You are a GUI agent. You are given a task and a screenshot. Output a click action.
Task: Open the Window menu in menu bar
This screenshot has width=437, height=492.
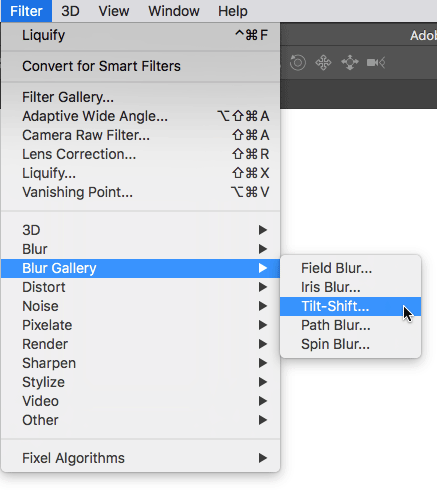[174, 11]
